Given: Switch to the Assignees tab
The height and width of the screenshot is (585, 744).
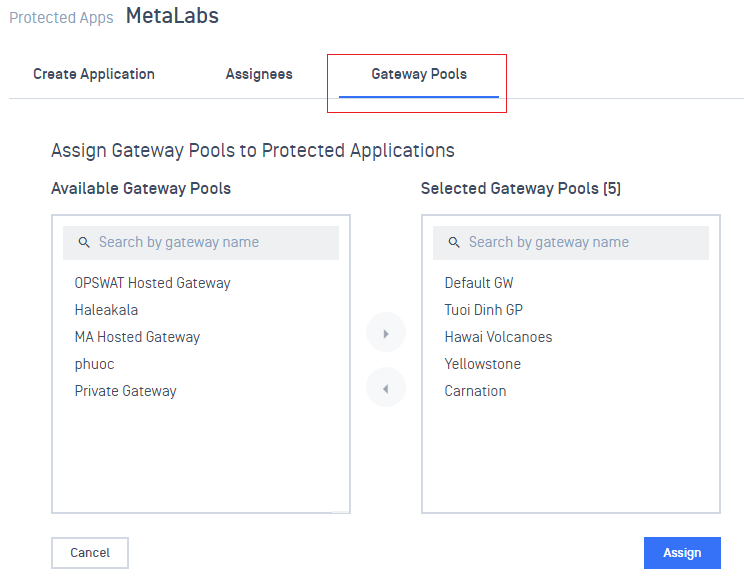Looking at the screenshot, I should [x=259, y=74].
